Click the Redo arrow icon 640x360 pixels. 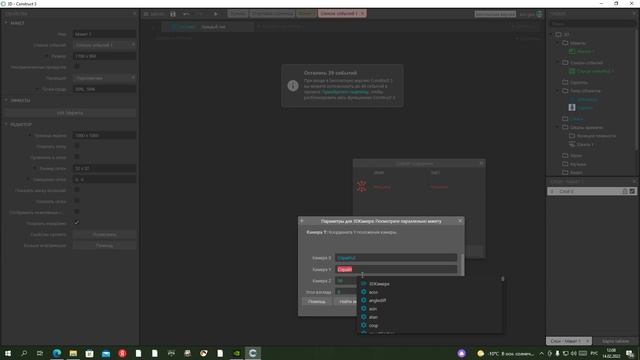200,14
